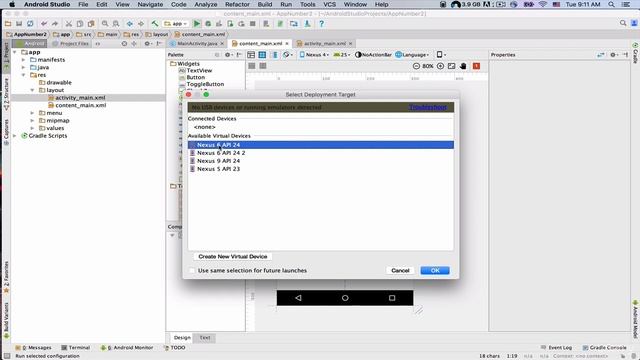Open the VCS menu

(x=329, y=4)
